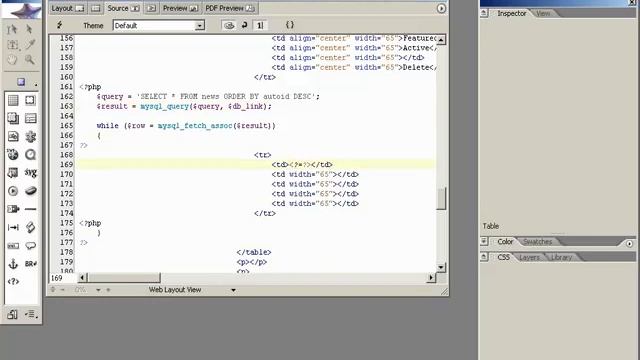Click zoom out minus button
Viewport: 640px width, 360px height.
pyautogui.click(x=62, y=290)
